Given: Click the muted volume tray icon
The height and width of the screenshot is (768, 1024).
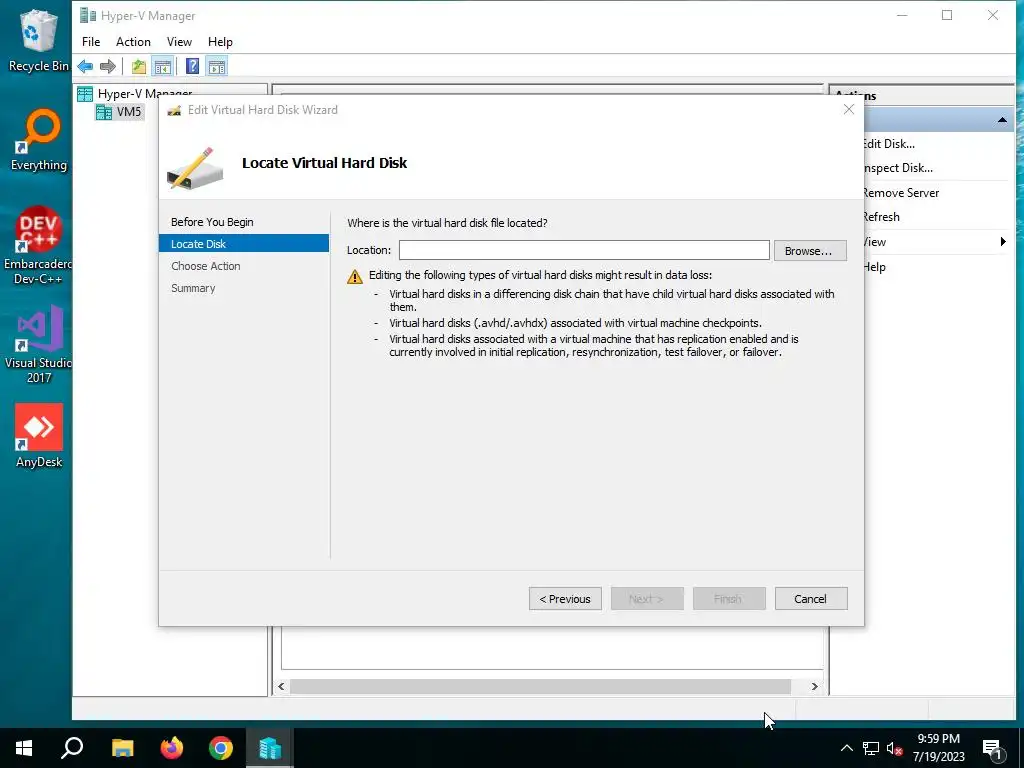Looking at the screenshot, I should [x=895, y=748].
